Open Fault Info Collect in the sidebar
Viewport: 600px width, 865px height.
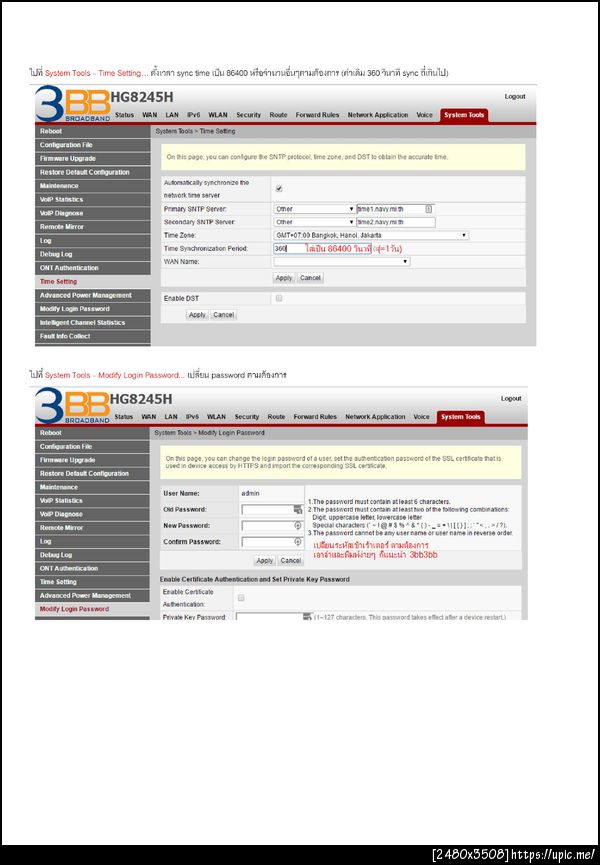coord(93,336)
